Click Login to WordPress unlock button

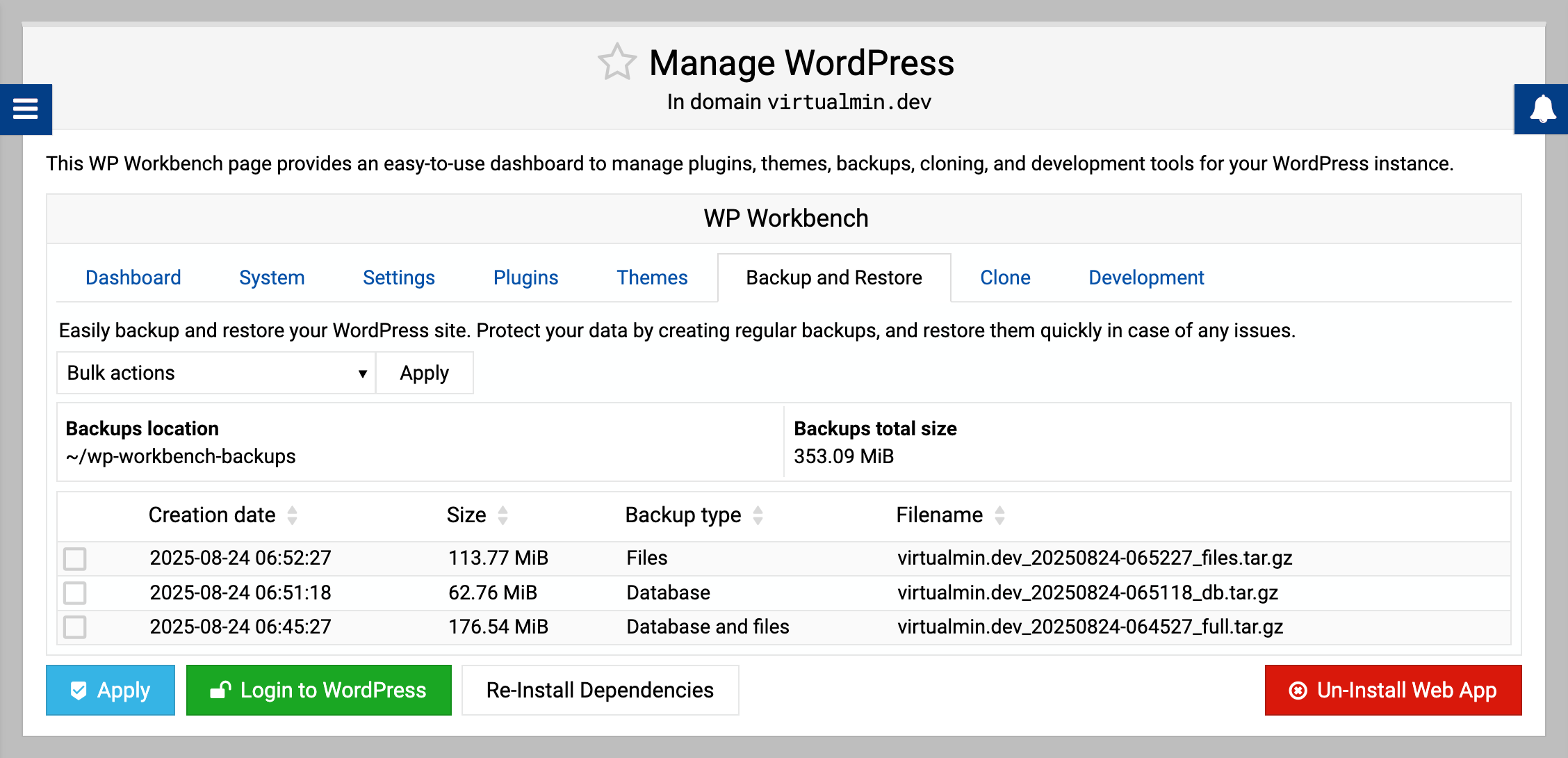319,690
